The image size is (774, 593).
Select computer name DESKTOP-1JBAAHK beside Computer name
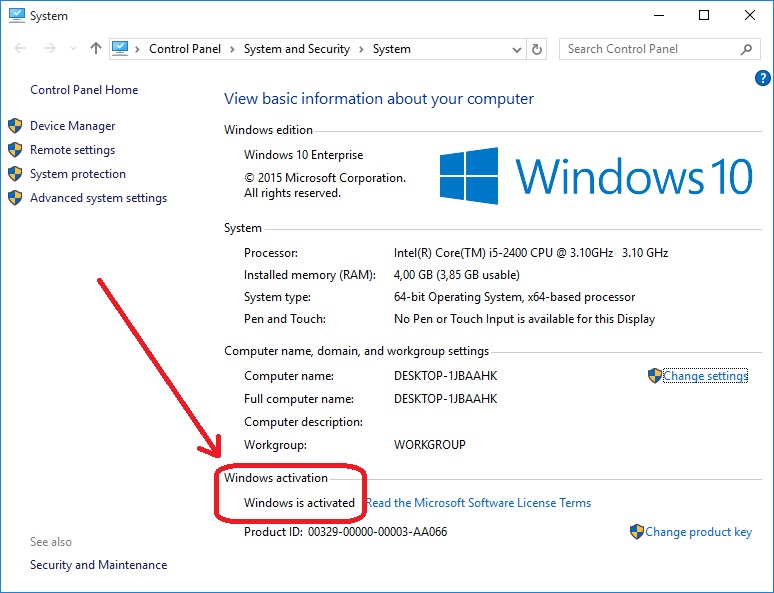(x=445, y=376)
